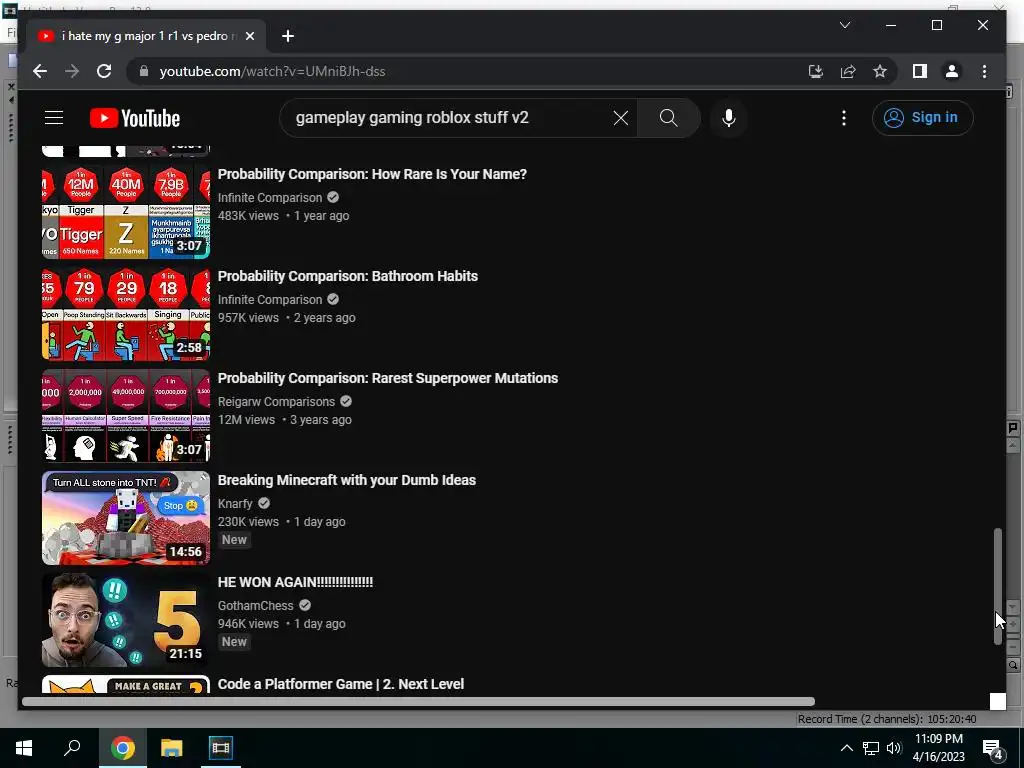The width and height of the screenshot is (1024, 768).
Task: Switch to video recorder app in taskbar
Action: click(220, 748)
